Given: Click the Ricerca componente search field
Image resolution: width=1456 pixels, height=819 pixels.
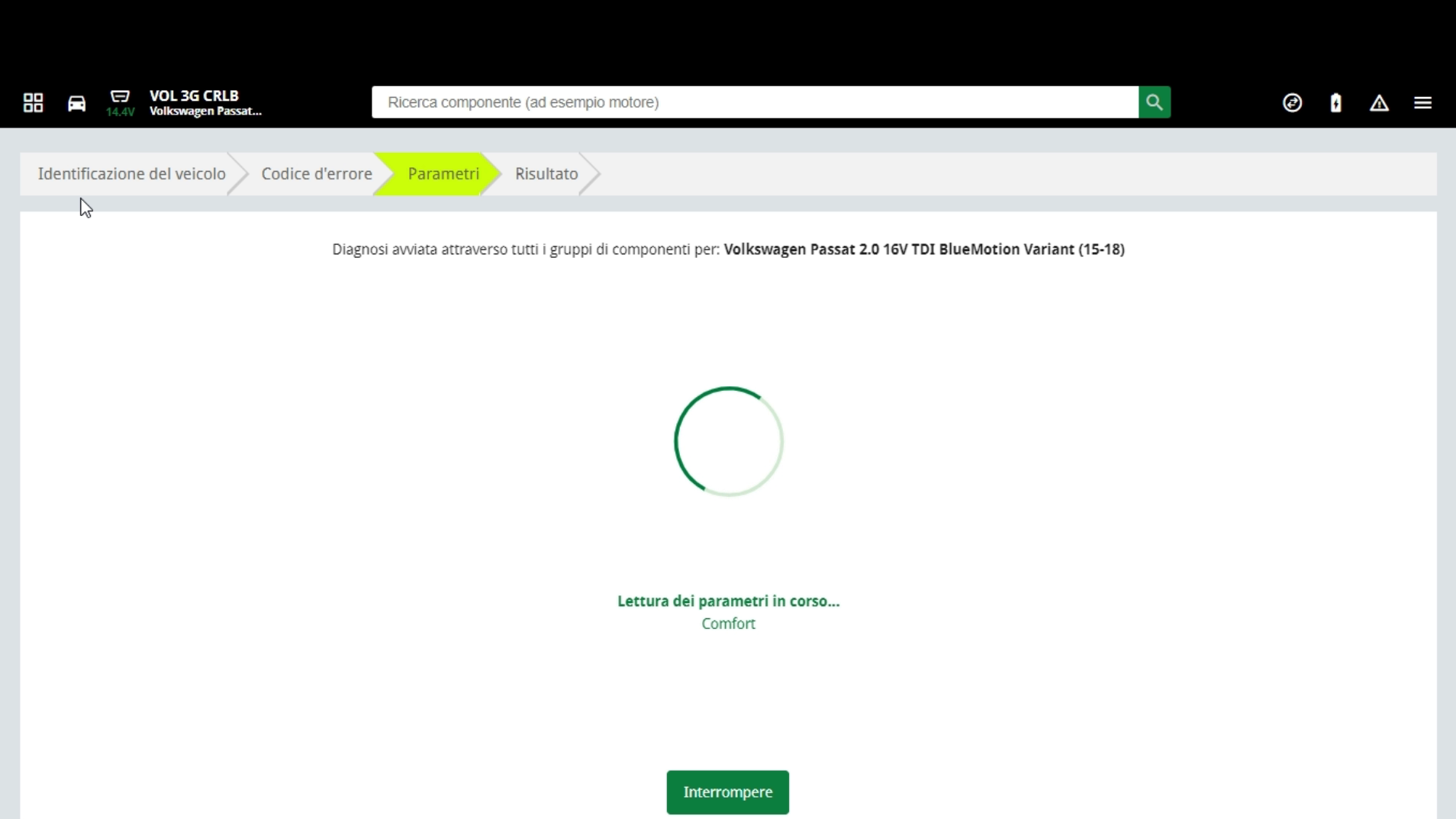Looking at the screenshot, I should [755, 102].
